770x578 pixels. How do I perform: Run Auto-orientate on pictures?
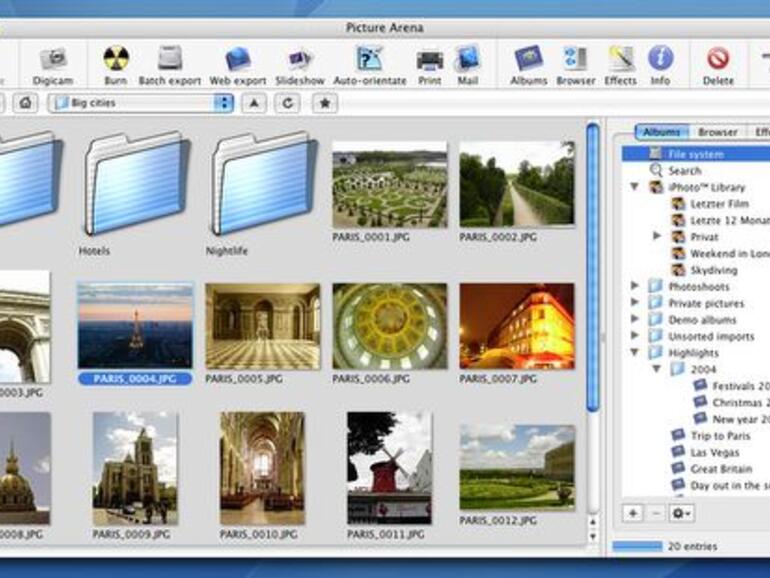[369, 60]
